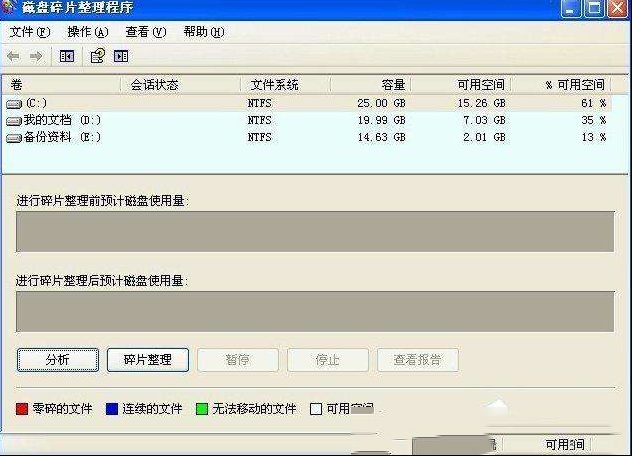Viewport: 632px width, 456px height.
Task: Click the Forward arrow toolbar icon
Action: (36, 56)
